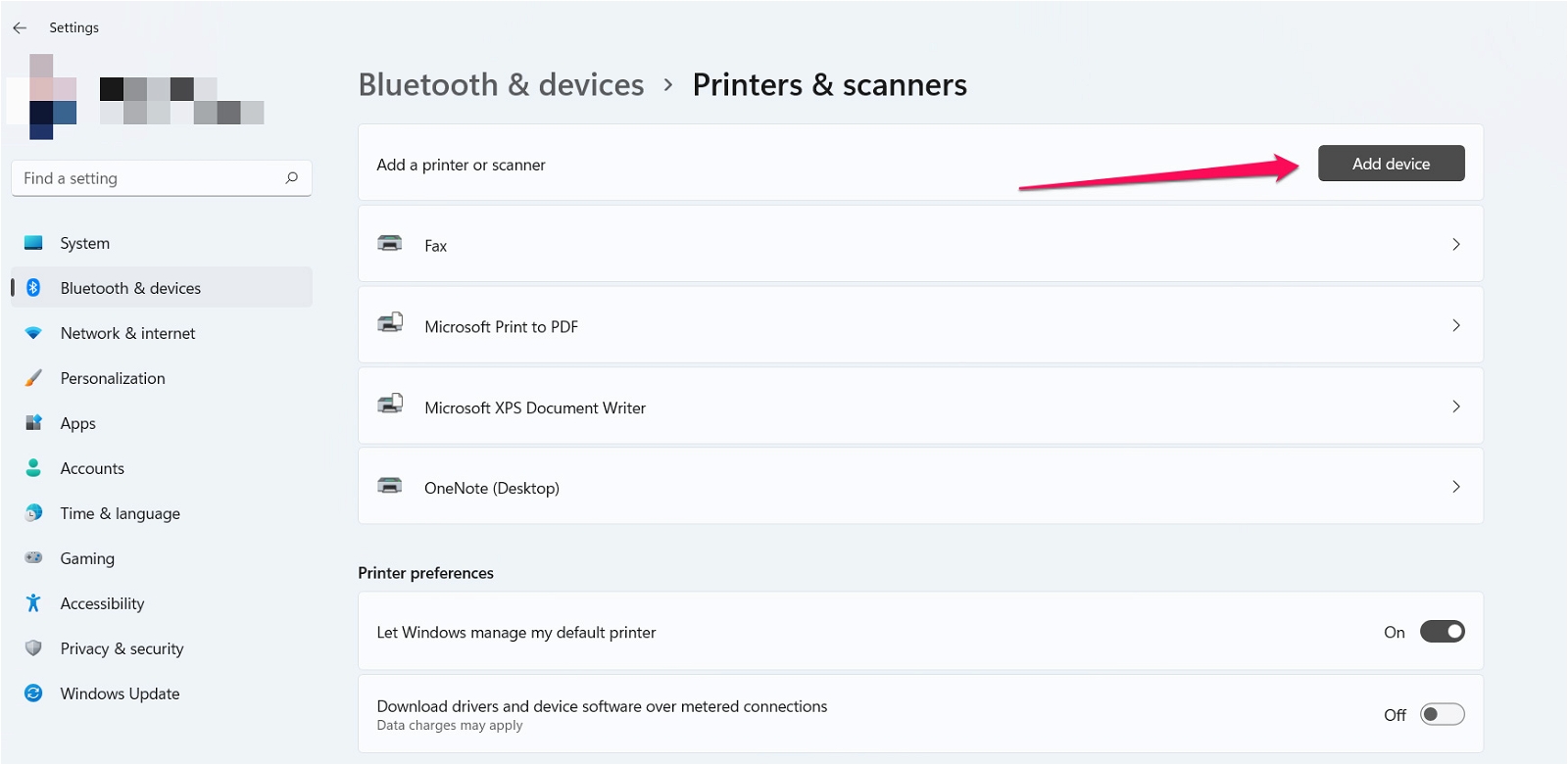Open OneNote (Desktop) printer entry
1568x765 pixels.
pos(920,487)
